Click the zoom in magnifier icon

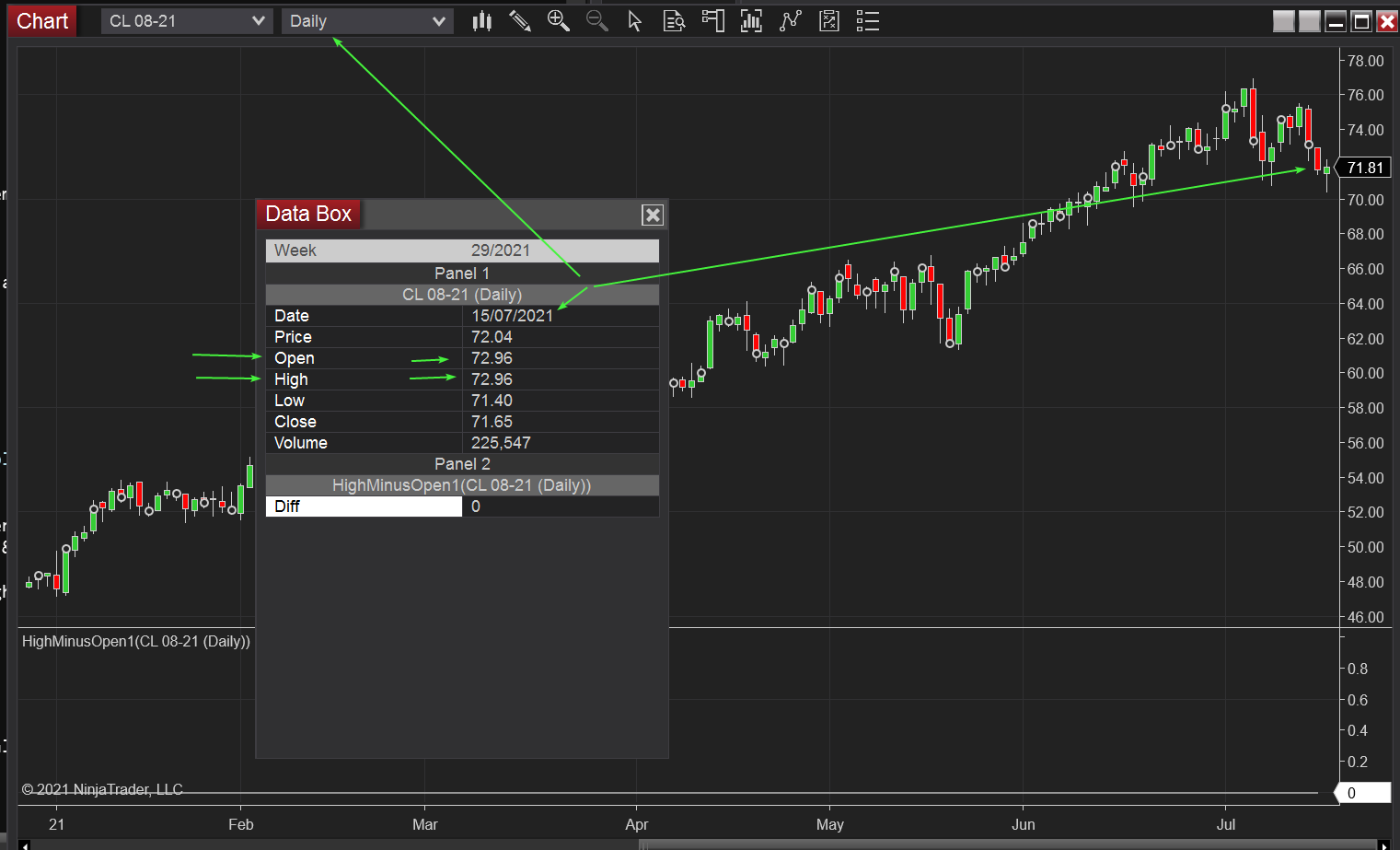(x=558, y=21)
